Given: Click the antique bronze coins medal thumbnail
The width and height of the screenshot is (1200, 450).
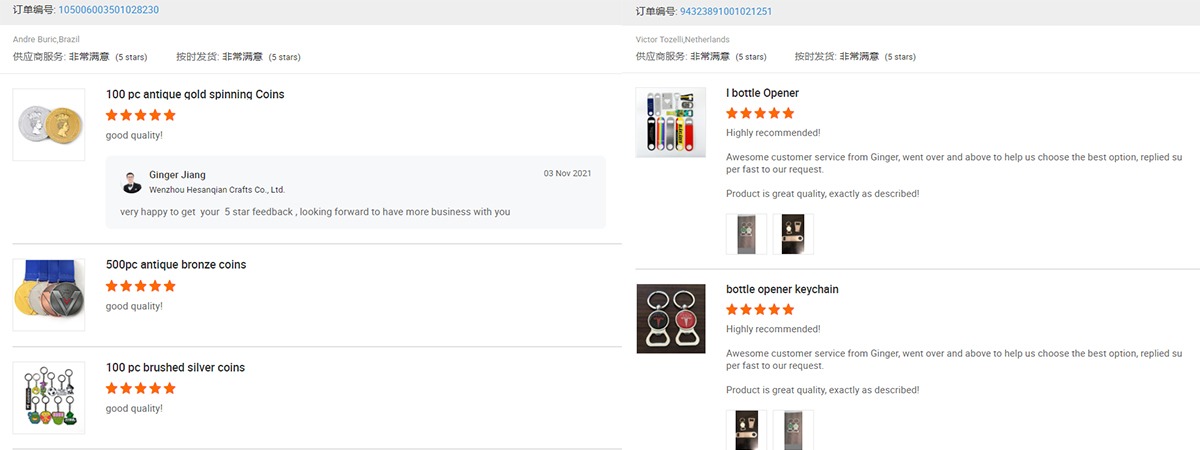Looking at the screenshot, I should (48, 294).
